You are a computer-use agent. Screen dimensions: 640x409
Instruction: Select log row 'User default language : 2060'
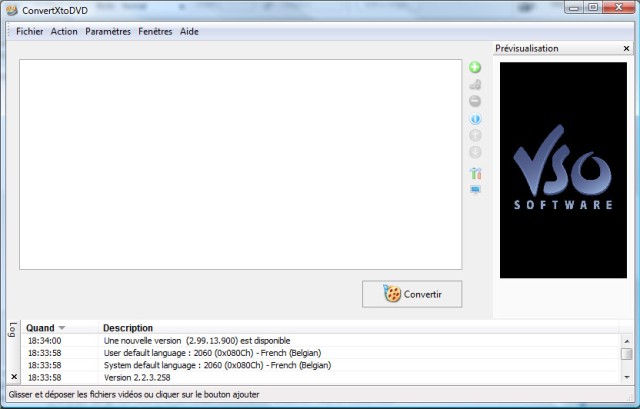tap(320, 353)
